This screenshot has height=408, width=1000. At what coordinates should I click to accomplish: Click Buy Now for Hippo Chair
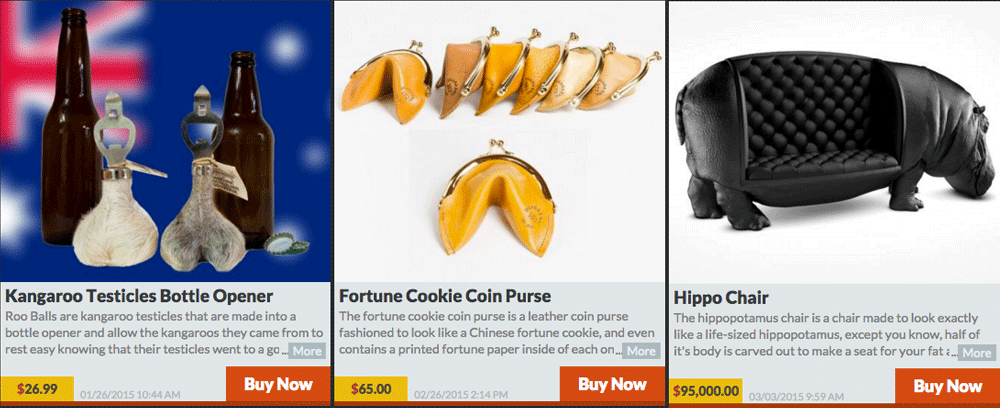click(947, 386)
